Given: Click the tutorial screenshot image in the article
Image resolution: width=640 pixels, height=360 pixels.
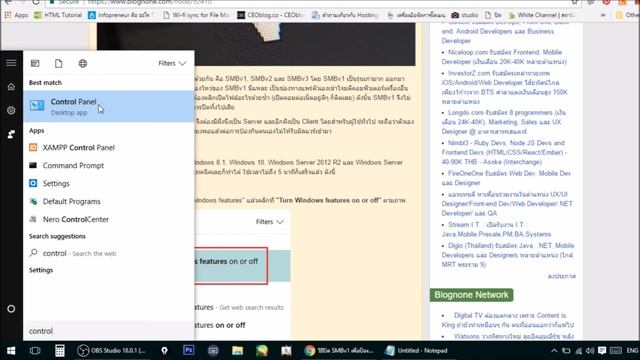Looking at the screenshot, I should pos(243,276).
